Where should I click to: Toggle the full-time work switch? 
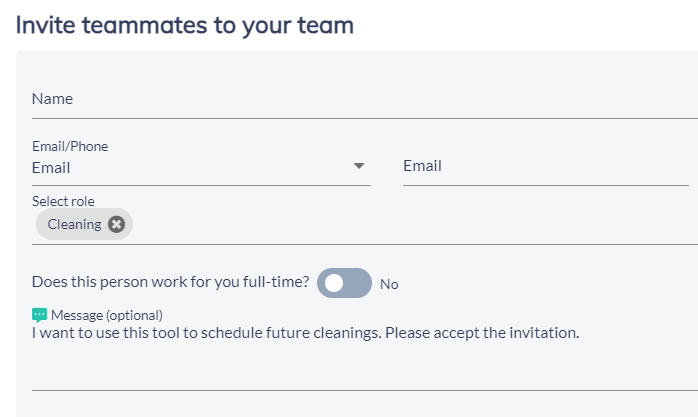344,283
